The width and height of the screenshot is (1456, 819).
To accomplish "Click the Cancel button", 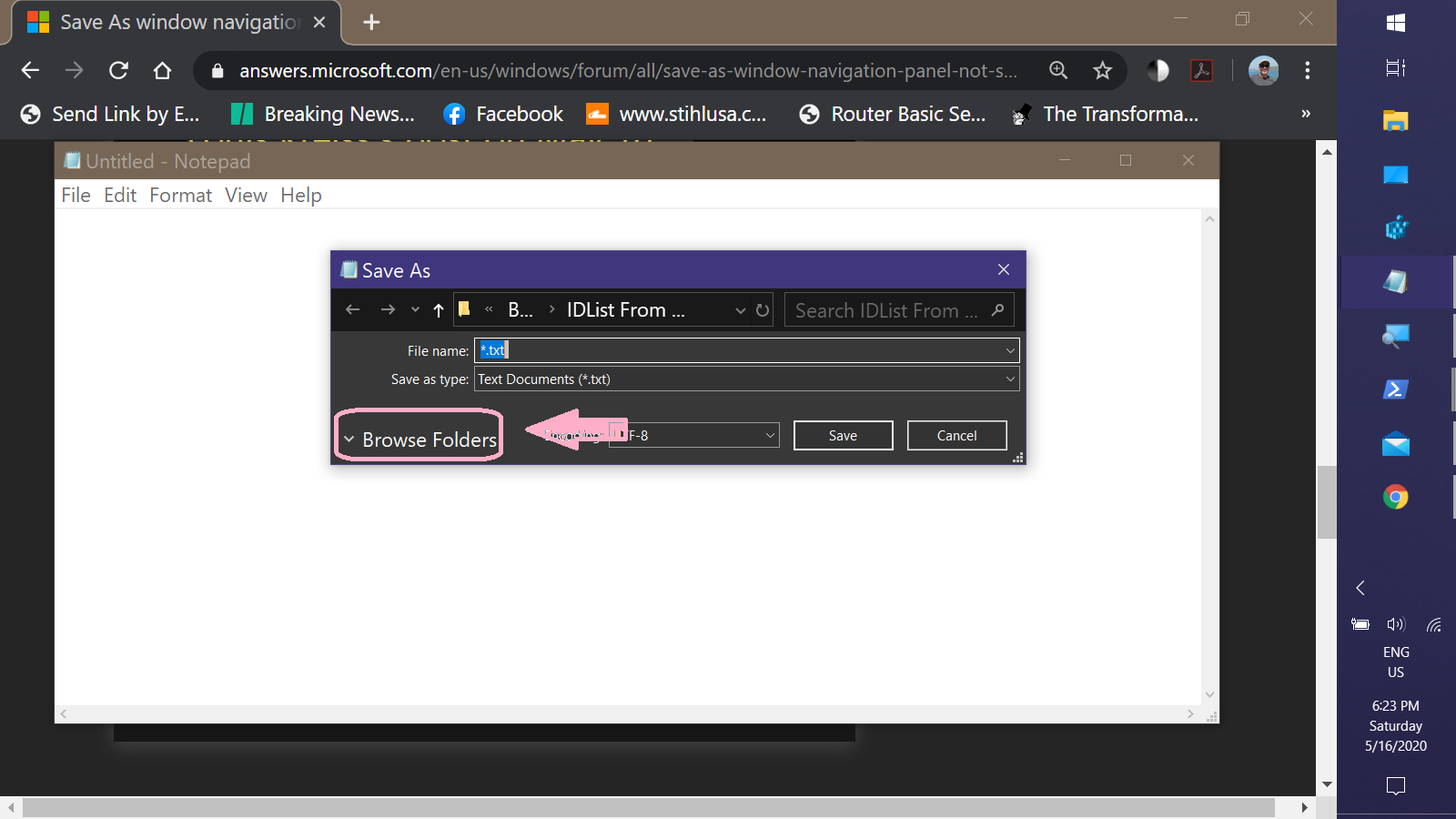I will click(957, 435).
